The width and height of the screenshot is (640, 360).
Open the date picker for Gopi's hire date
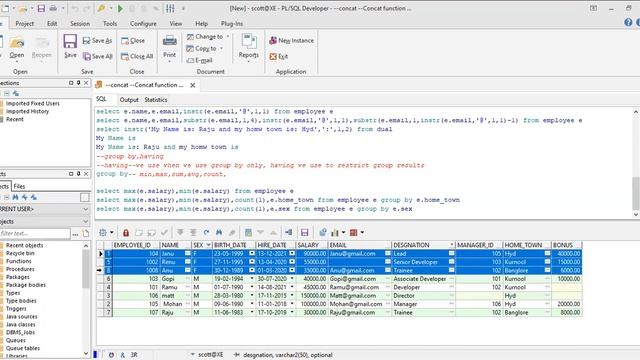[x=292, y=279]
